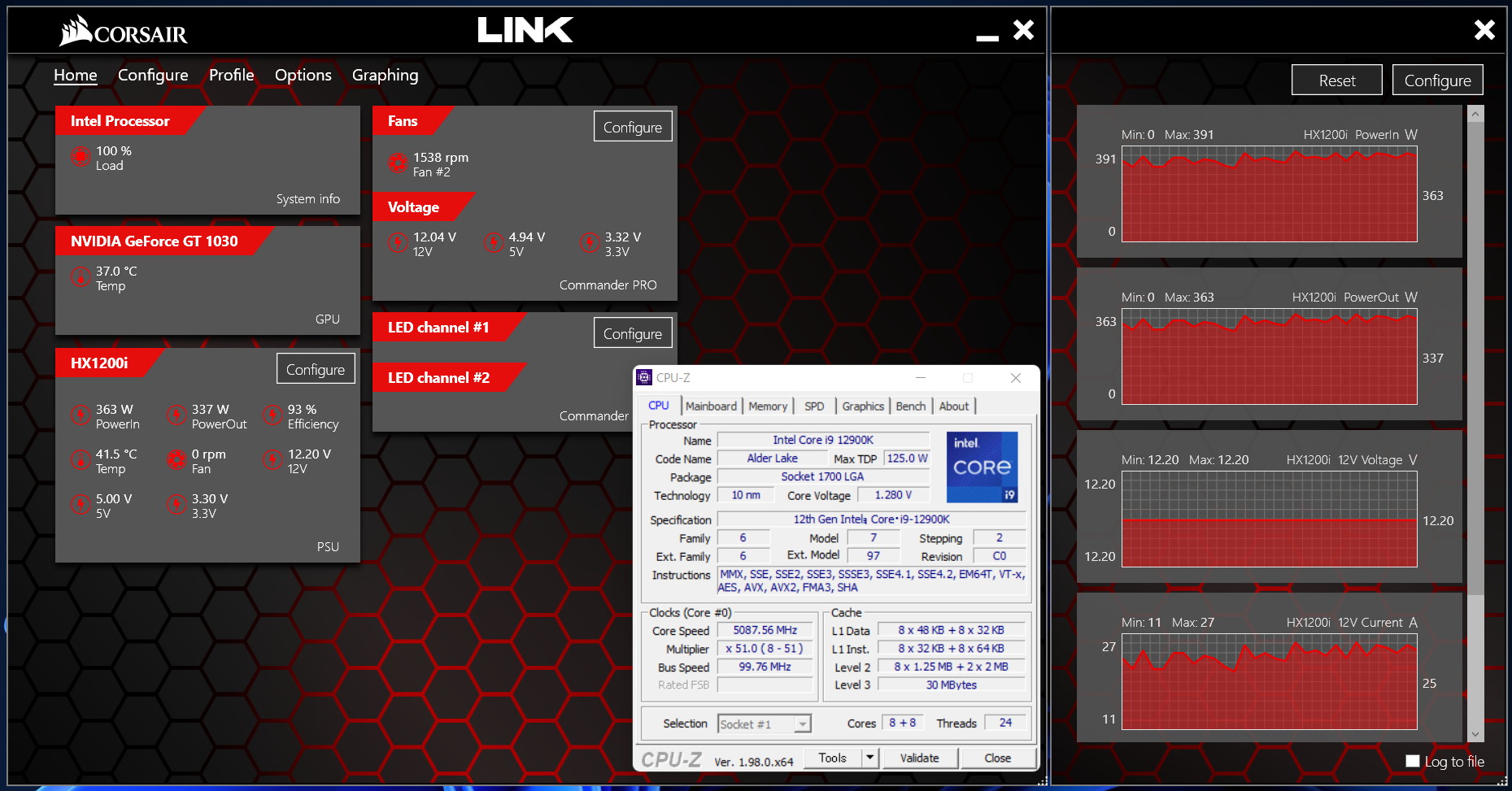Image resolution: width=1512 pixels, height=791 pixels.
Task: Select the CPU tab in CPU-Z
Action: click(659, 405)
